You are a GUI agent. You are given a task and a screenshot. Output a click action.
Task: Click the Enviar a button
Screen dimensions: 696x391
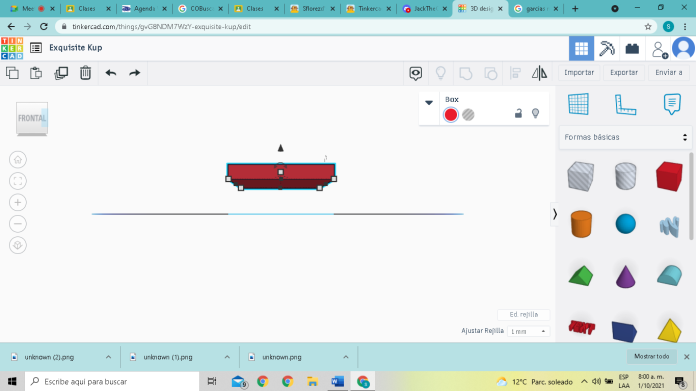(669, 72)
